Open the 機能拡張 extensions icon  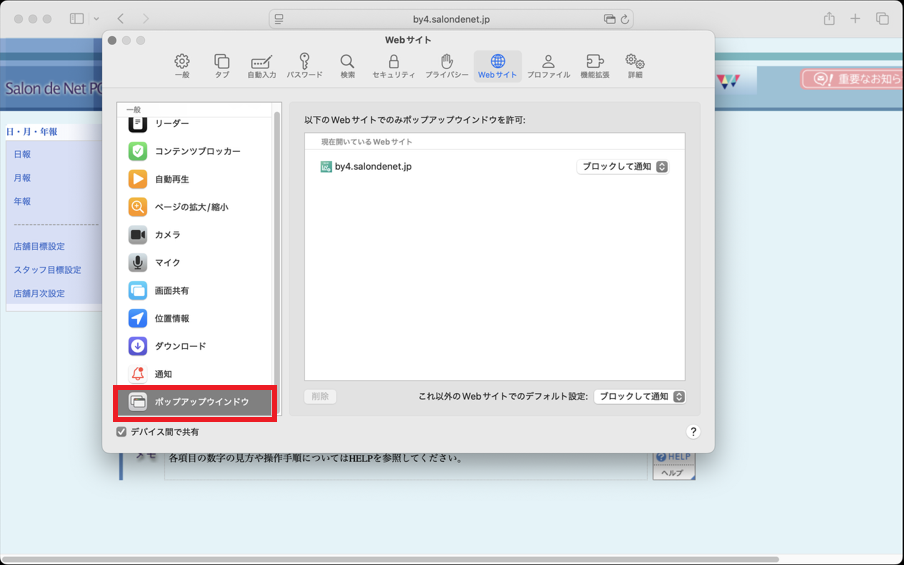[x=594, y=66]
